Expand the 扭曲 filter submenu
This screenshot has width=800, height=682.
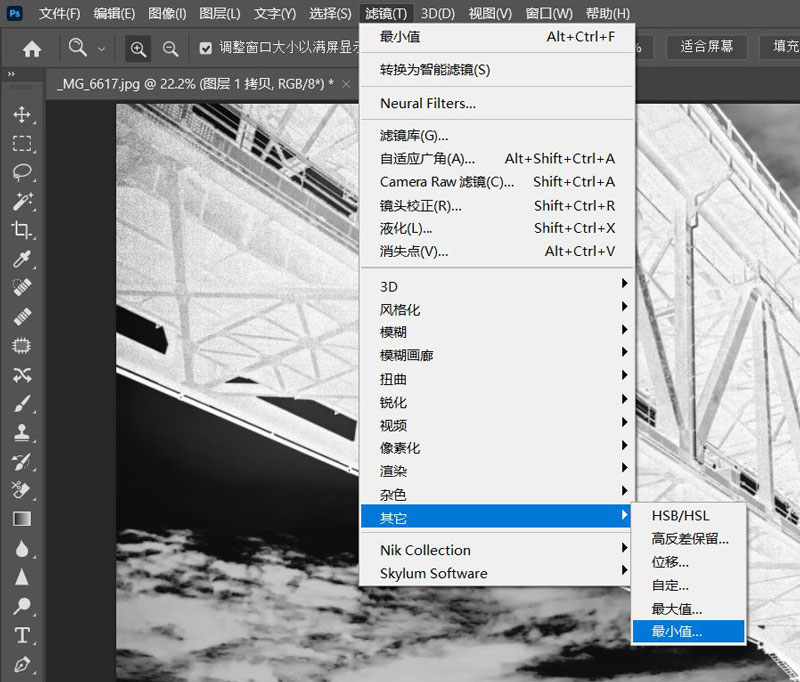(x=497, y=378)
